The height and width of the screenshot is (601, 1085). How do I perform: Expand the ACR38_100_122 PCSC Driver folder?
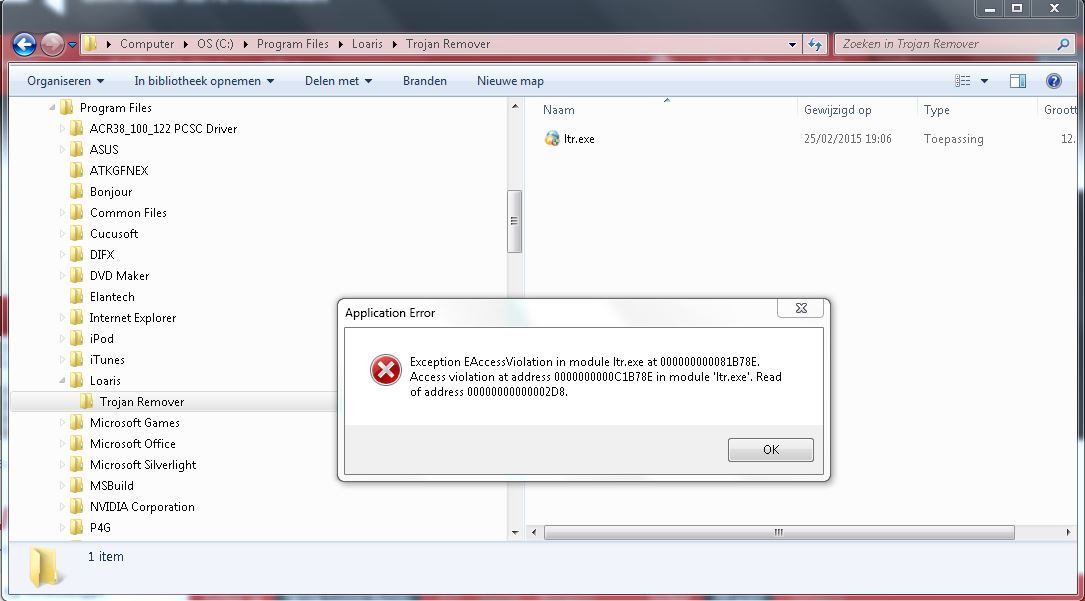point(62,129)
